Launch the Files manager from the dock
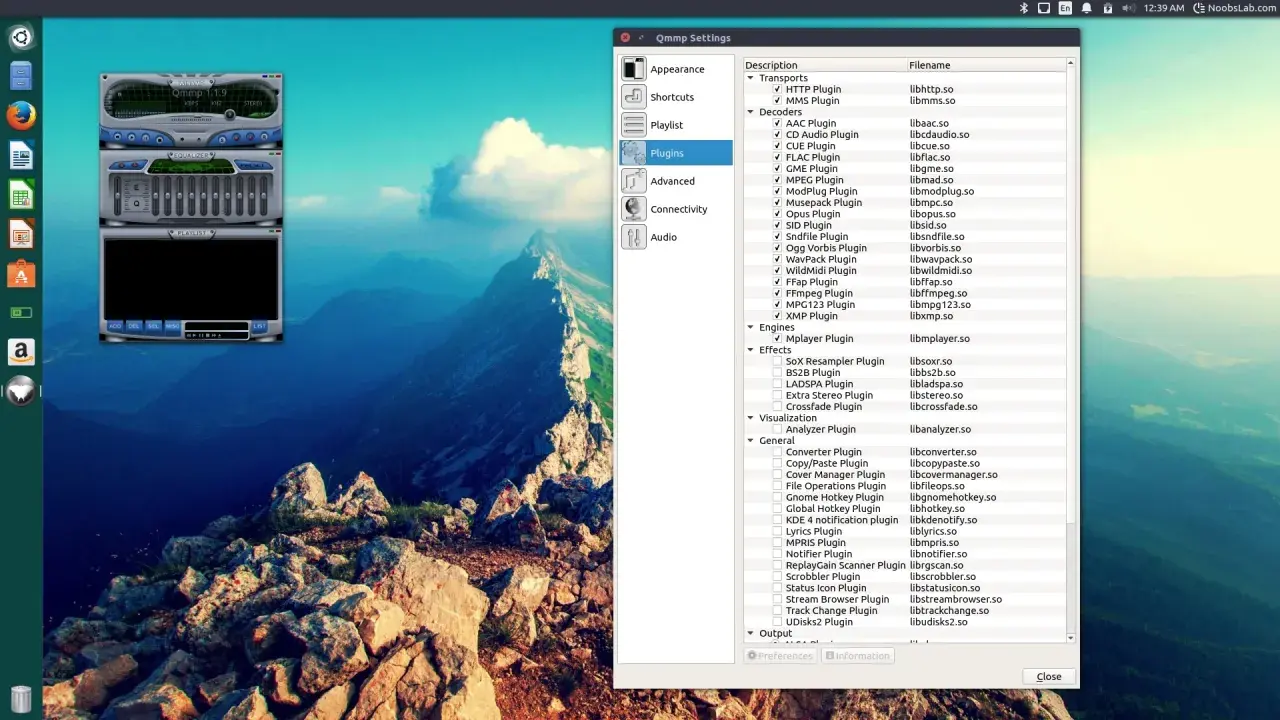 21,76
